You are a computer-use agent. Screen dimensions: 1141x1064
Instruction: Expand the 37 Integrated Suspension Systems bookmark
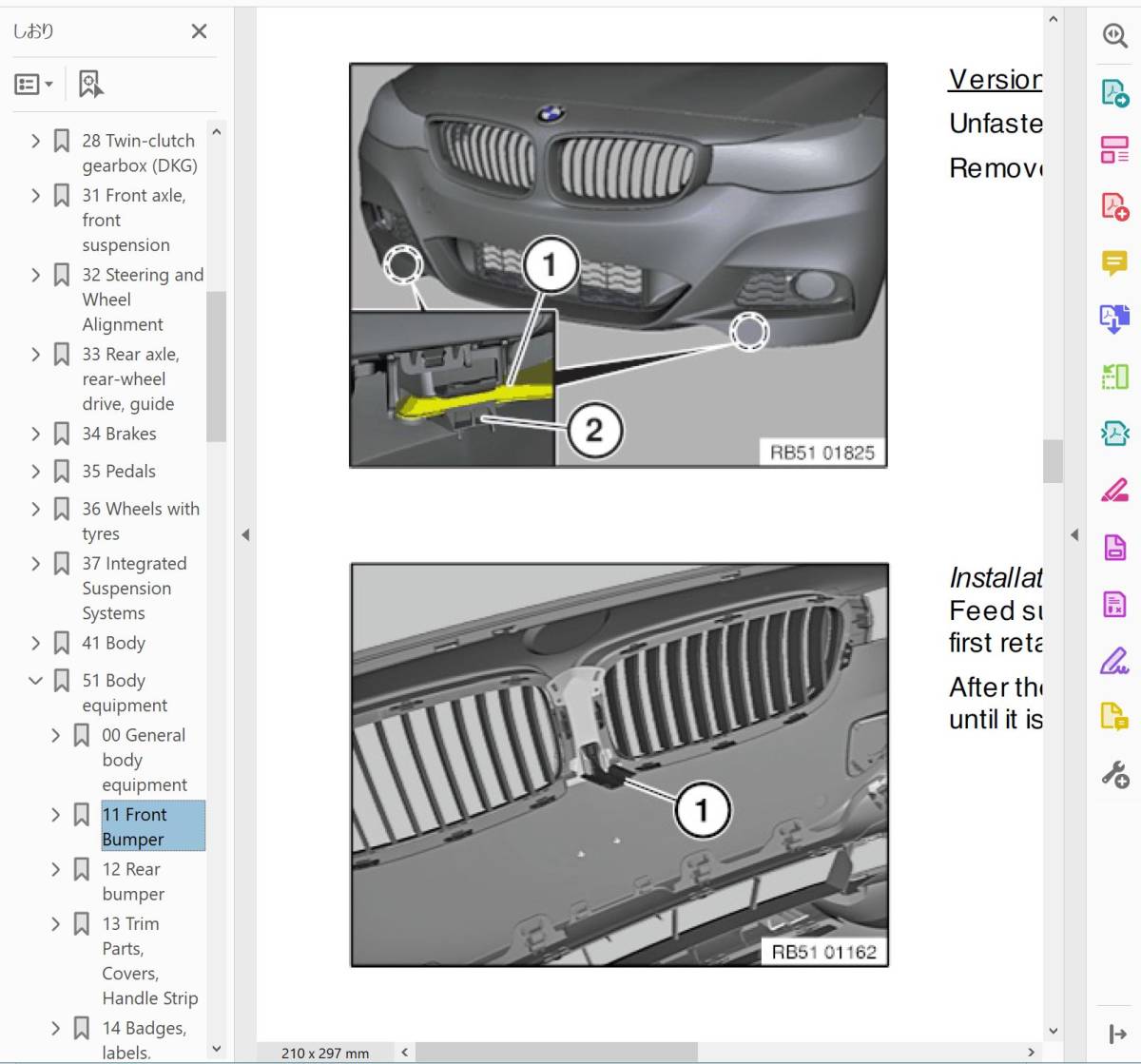tap(35, 564)
